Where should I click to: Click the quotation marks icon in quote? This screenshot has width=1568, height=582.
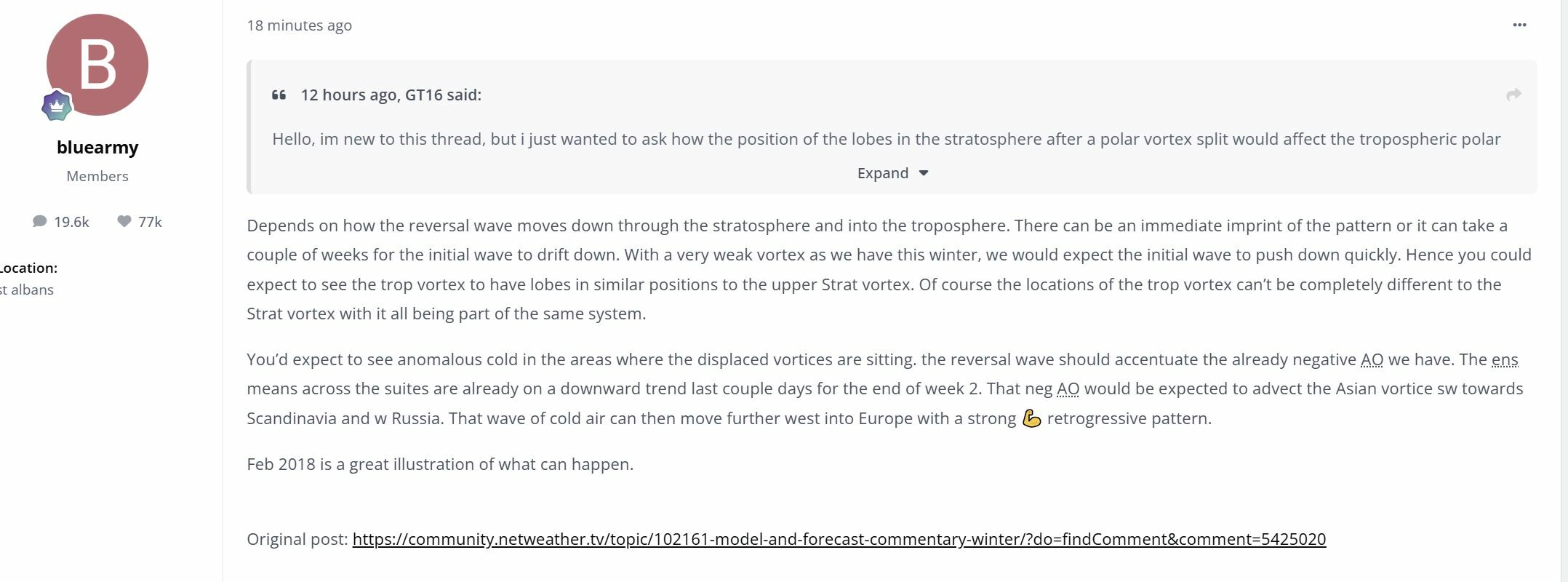click(x=279, y=95)
